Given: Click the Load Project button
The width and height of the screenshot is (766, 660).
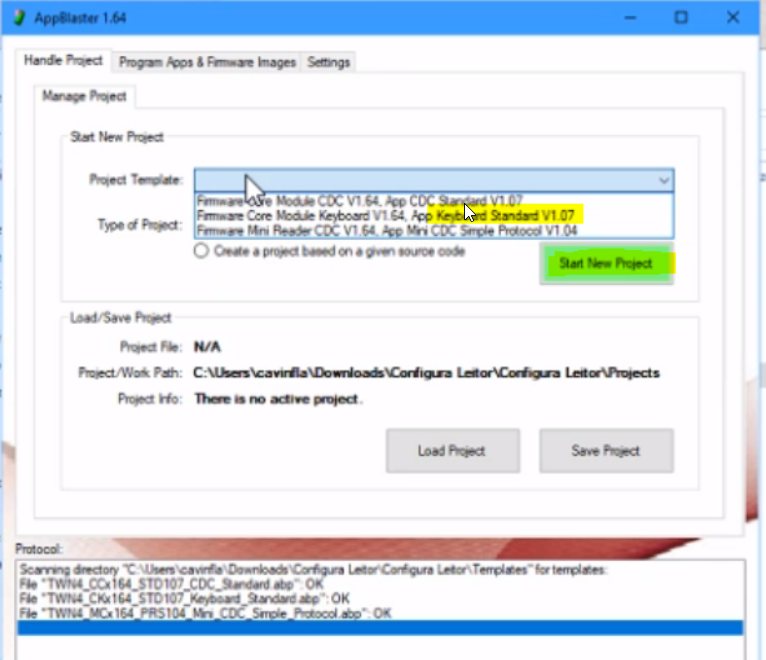Looking at the screenshot, I should tap(452, 451).
